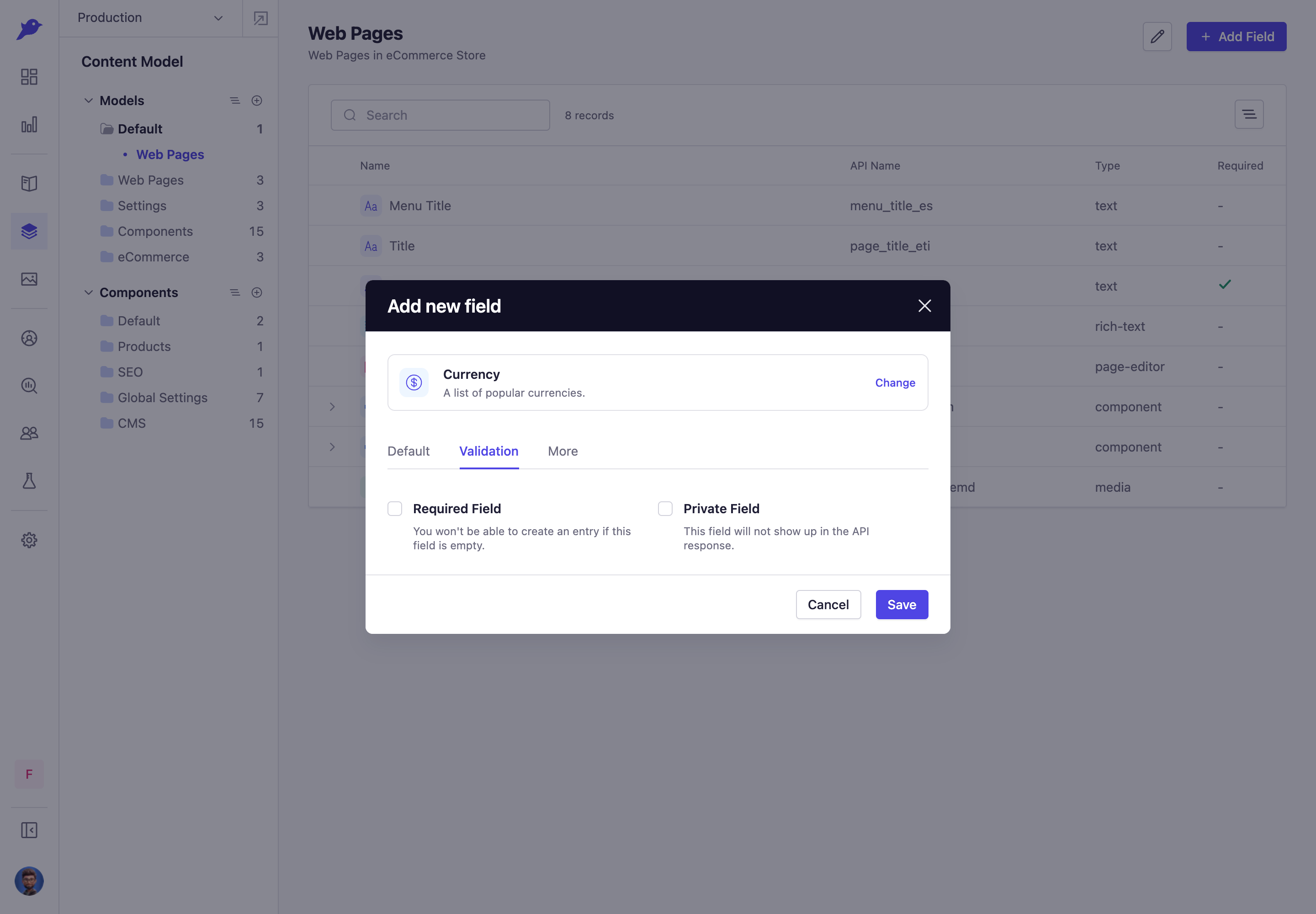1316x914 pixels.
Task: Click the media type cell
Action: point(1113,487)
